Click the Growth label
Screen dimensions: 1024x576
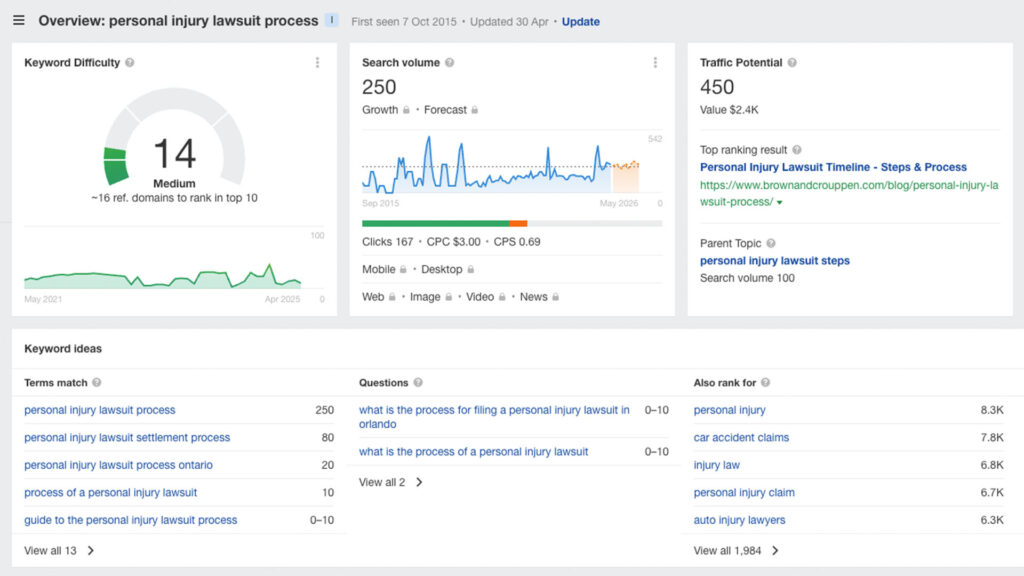[380, 110]
